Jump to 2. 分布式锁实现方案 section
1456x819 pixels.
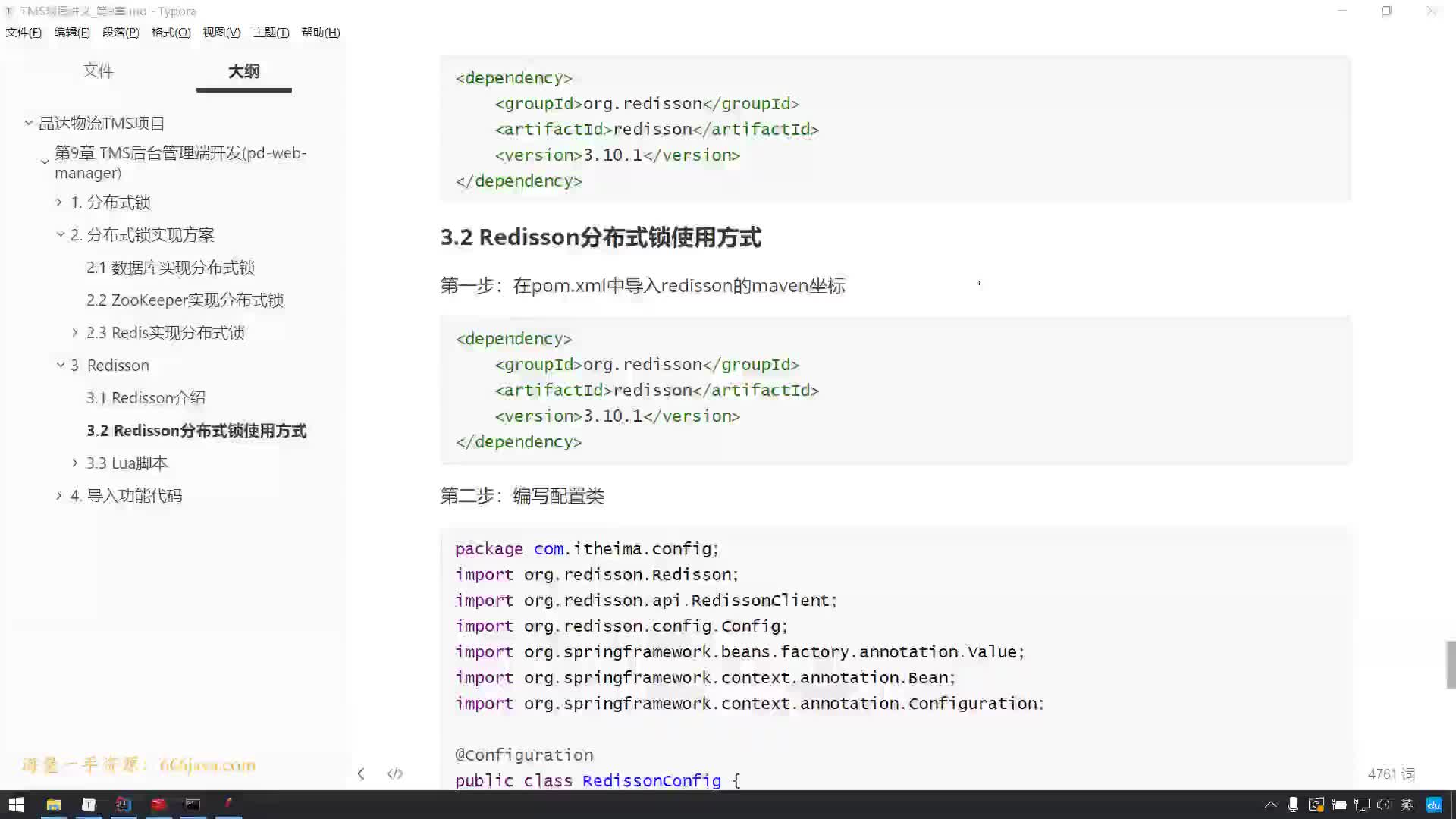(143, 234)
